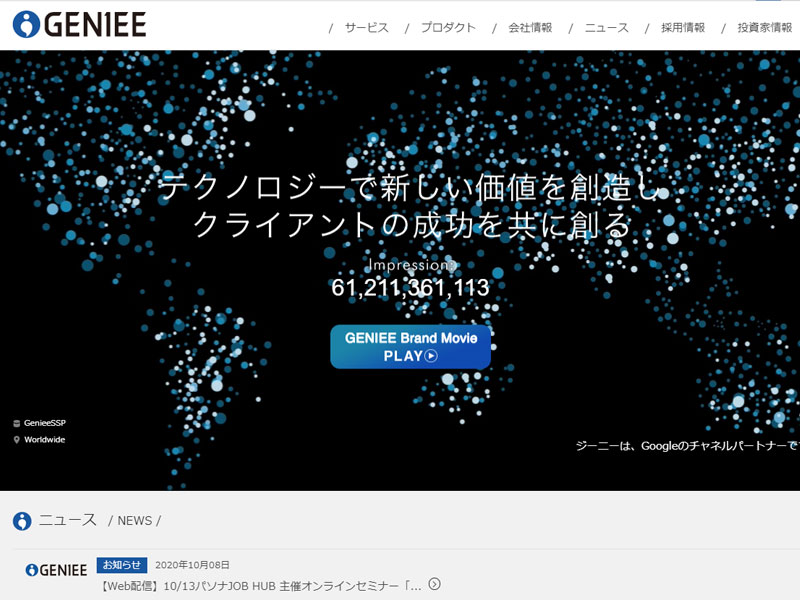Click the Worldwide location pin icon
Viewport: 800px width, 600px height.
(x=16, y=440)
